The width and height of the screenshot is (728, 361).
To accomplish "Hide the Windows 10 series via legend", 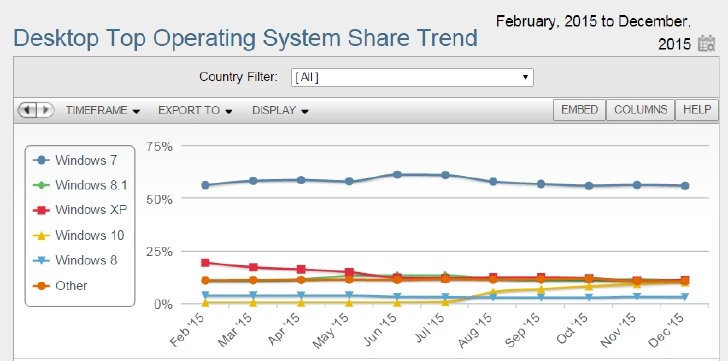I will [78, 235].
